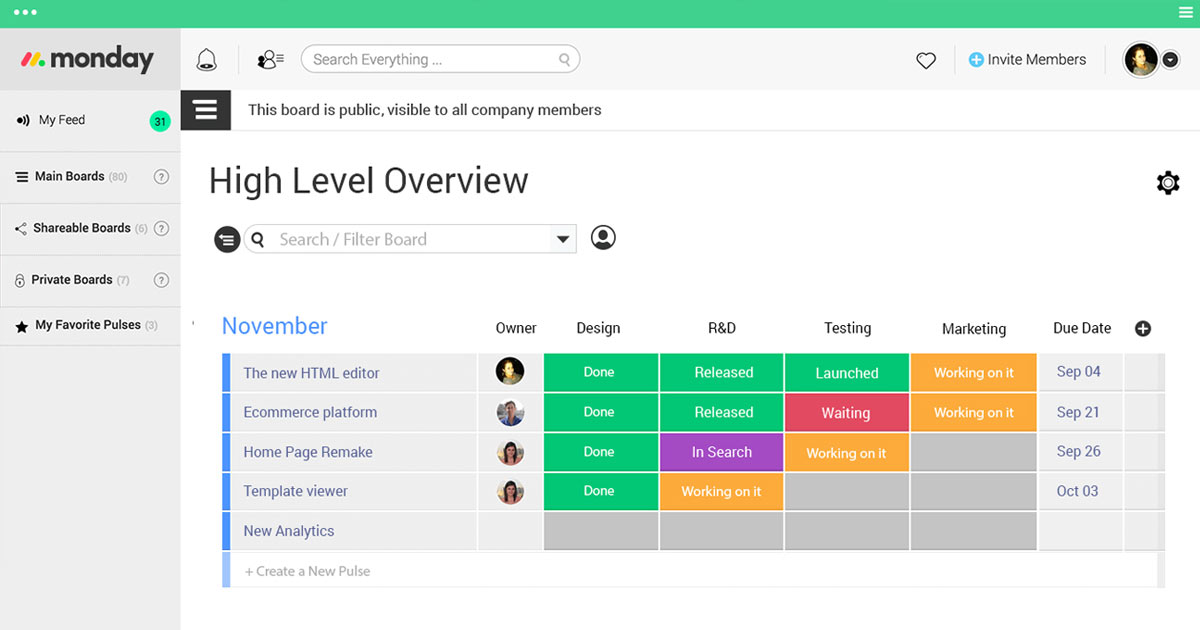Click due date Sep 04
Viewport: 1200px width, 630px height.
click(1079, 372)
